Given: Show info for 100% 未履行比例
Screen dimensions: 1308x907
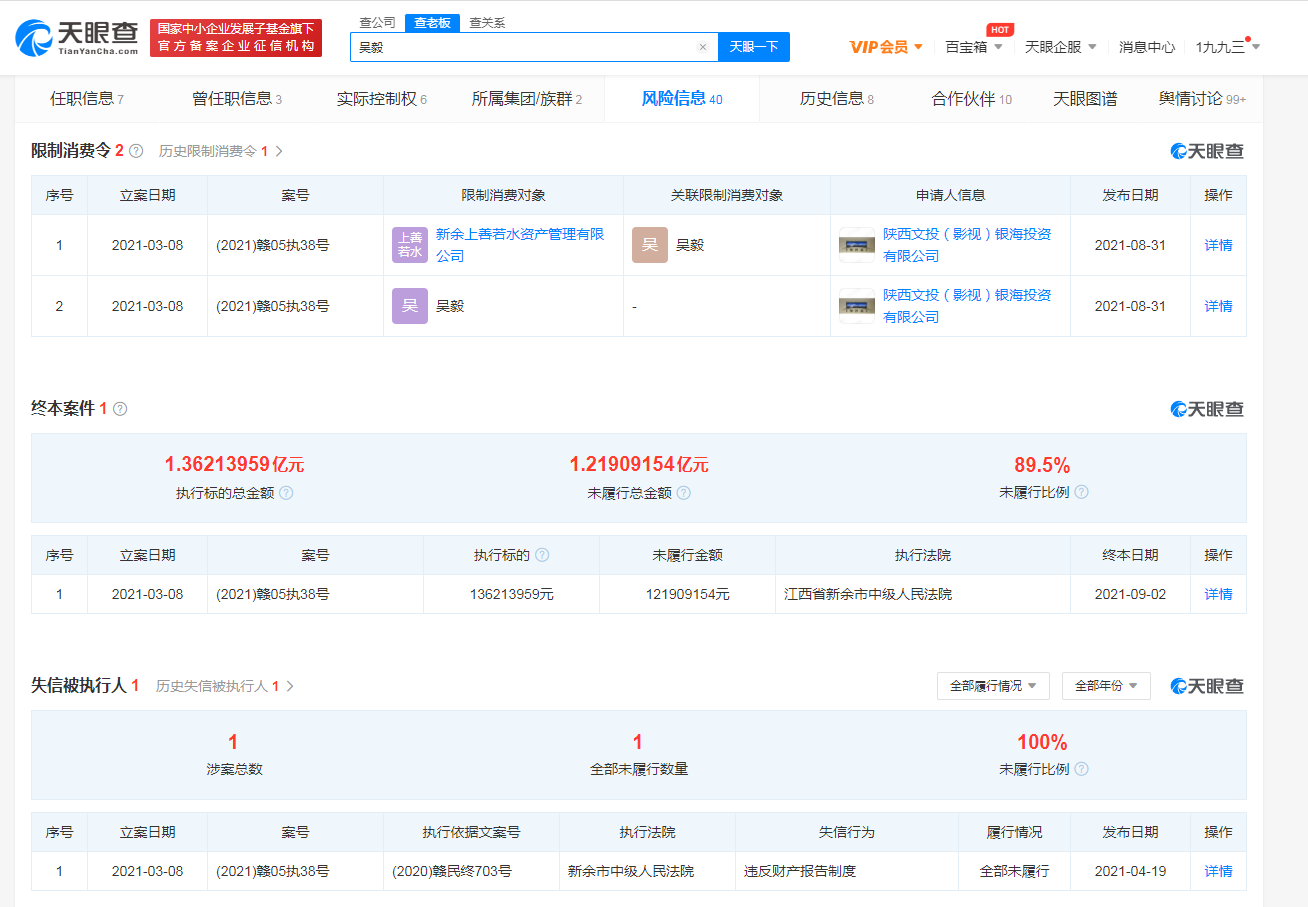Looking at the screenshot, I should pyautogui.click(x=1081, y=770).
